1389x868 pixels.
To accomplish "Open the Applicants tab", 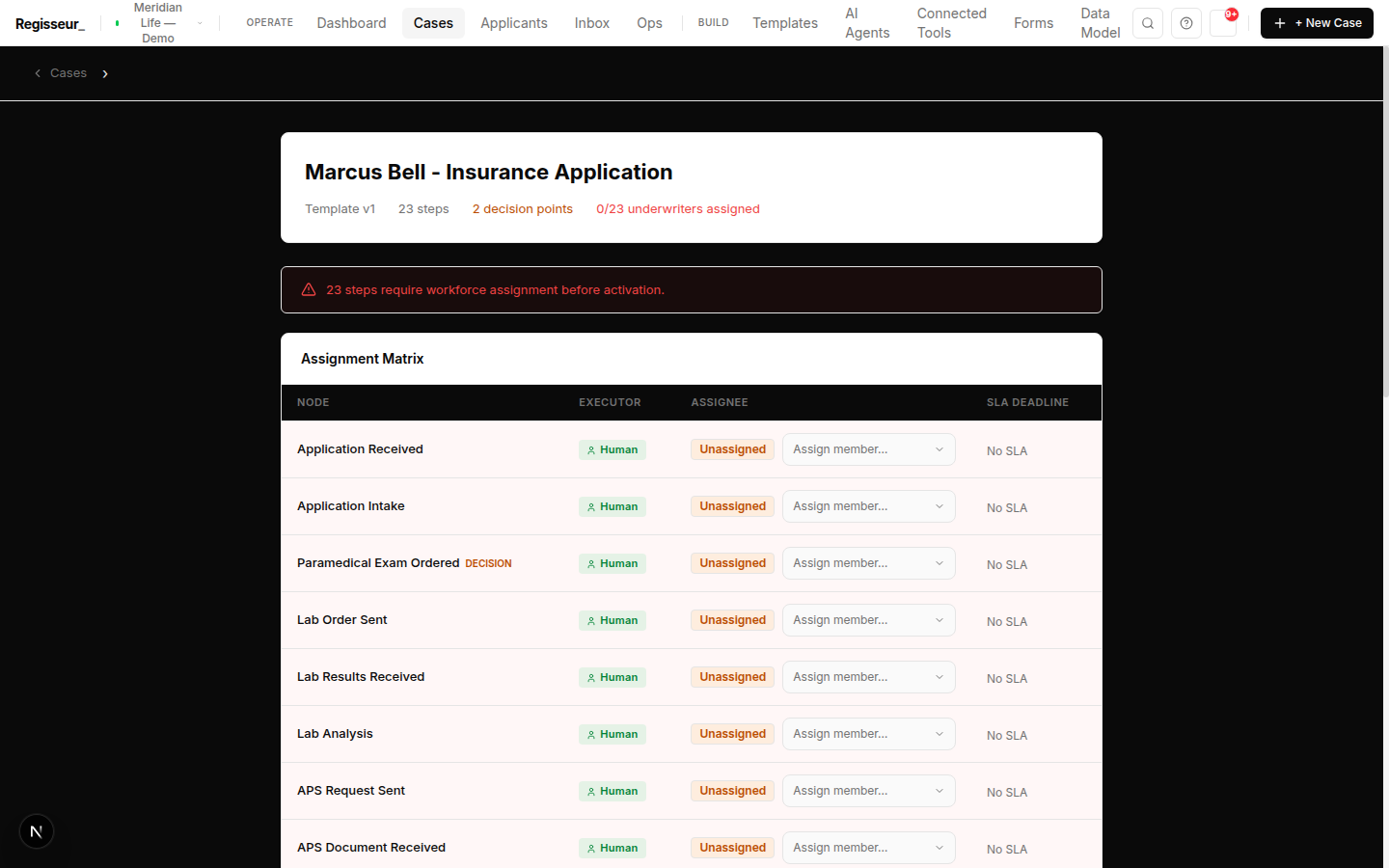I will pyautogui.click(x=514, y=23).
